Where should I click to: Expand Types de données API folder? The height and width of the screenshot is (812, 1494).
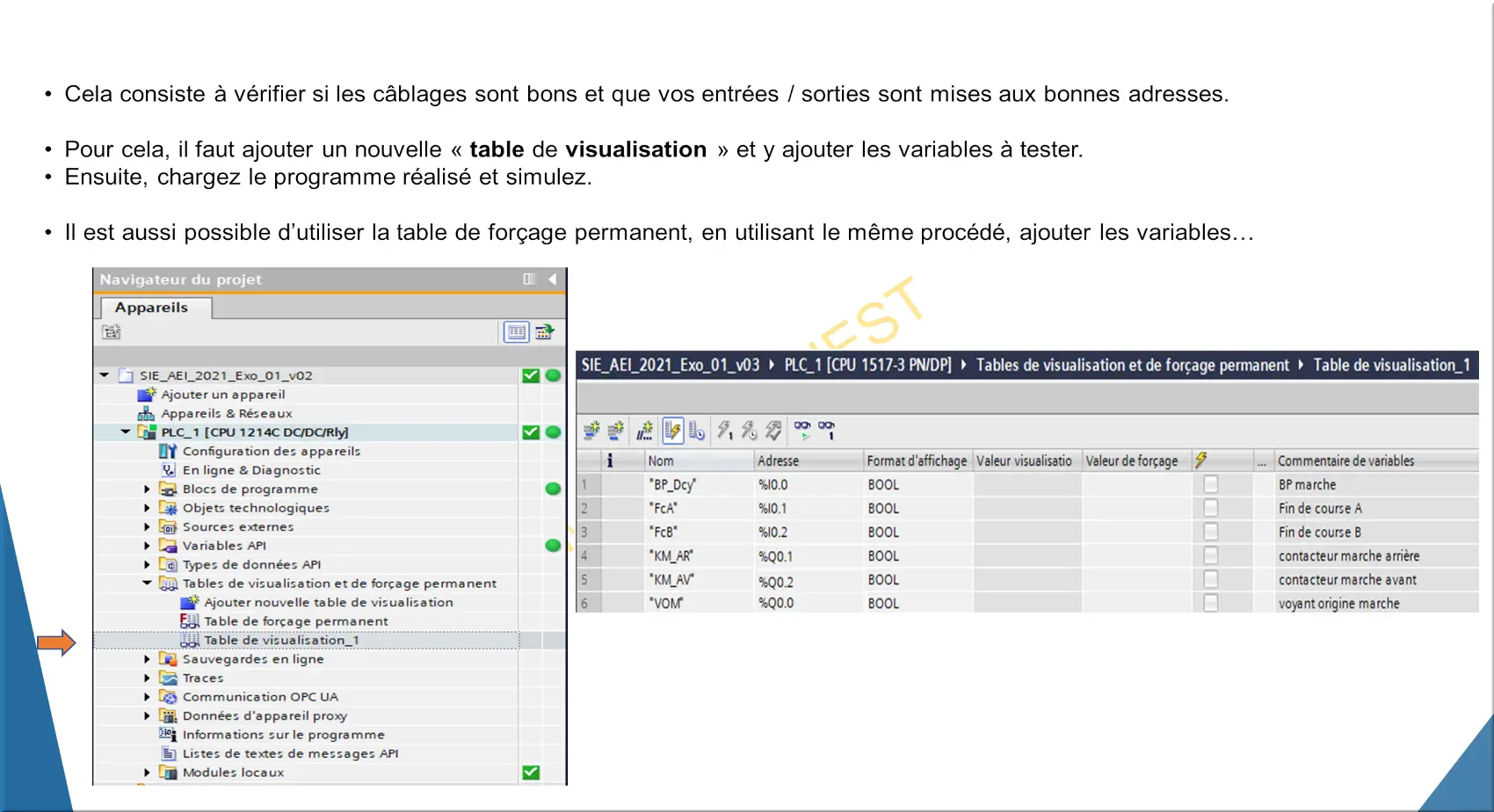coord(147,564)
